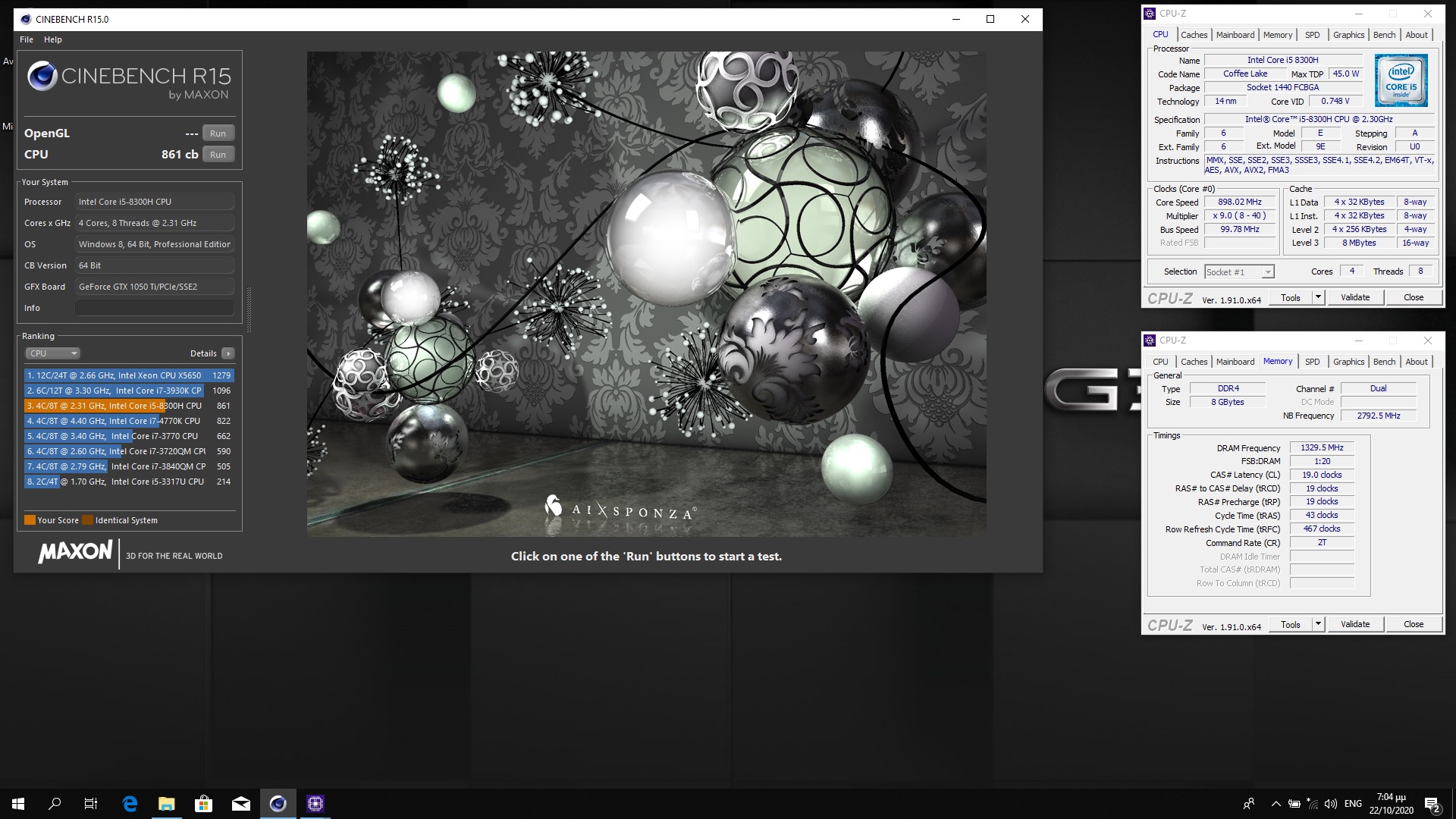Run the OpenGL benchmark
The height and width of the screenshot is (819, 1456).
(218, 133)
